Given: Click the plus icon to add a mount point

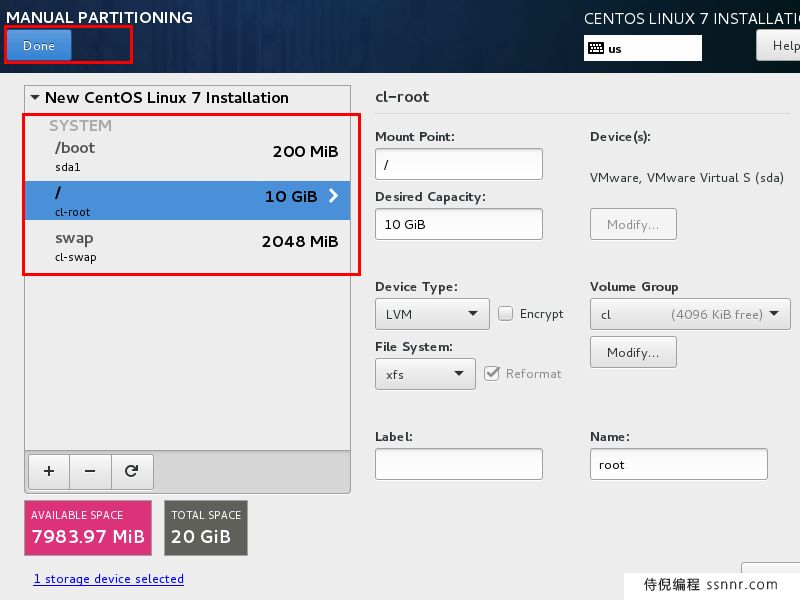Looking at the screenshot, I should (x=49, y=471).
